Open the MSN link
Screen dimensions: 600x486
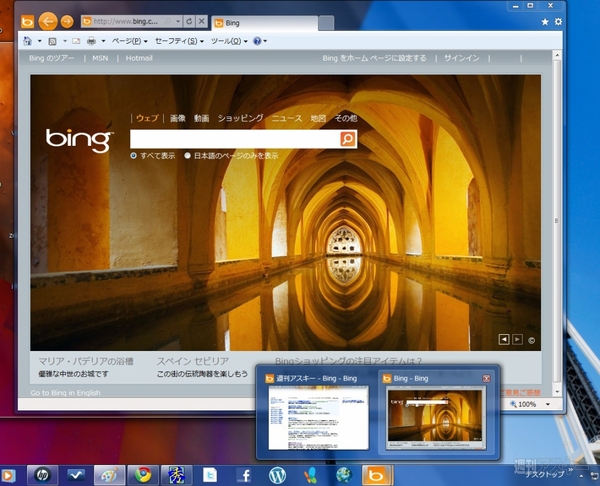pyautogui.click(x=100, y=58)
